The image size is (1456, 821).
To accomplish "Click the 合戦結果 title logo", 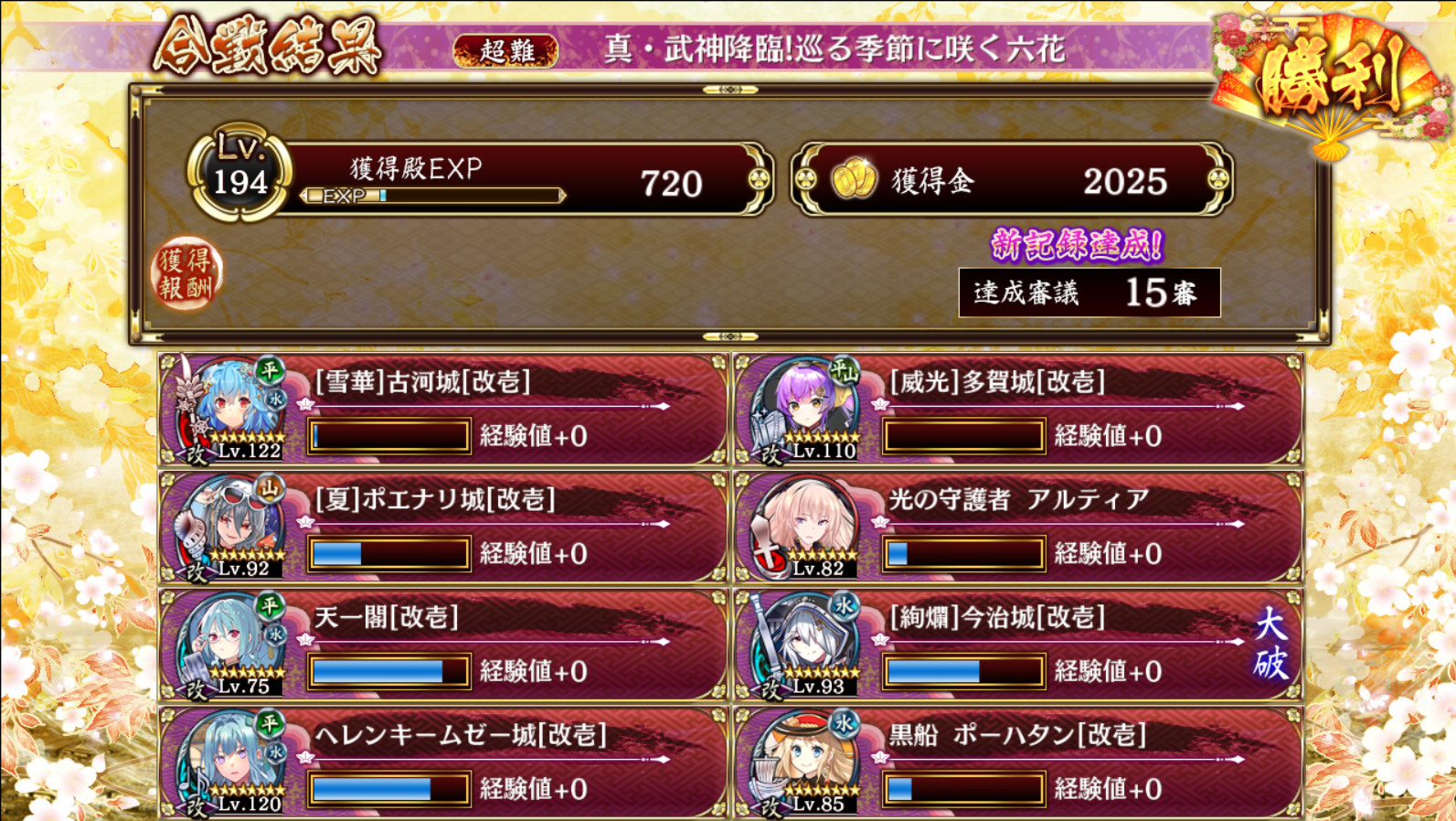I will point(266,46).
